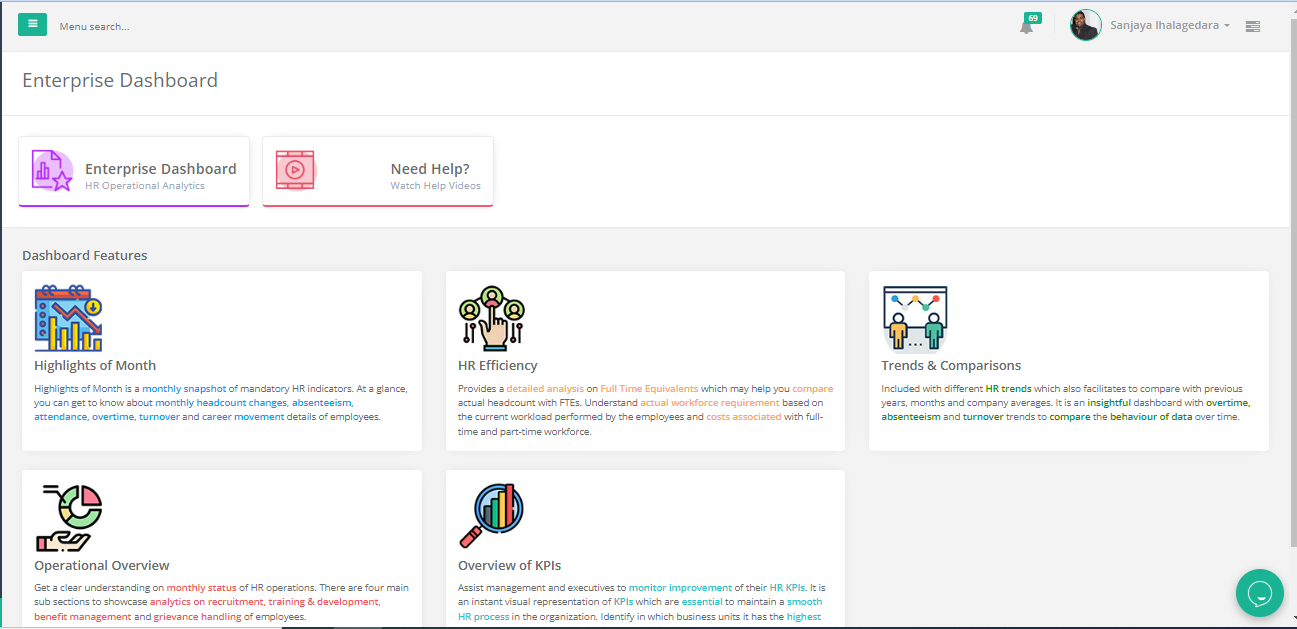Click 'benefit management' highlighted text
This screenshot has width=1297, height=629.
(x=83, y=616)
